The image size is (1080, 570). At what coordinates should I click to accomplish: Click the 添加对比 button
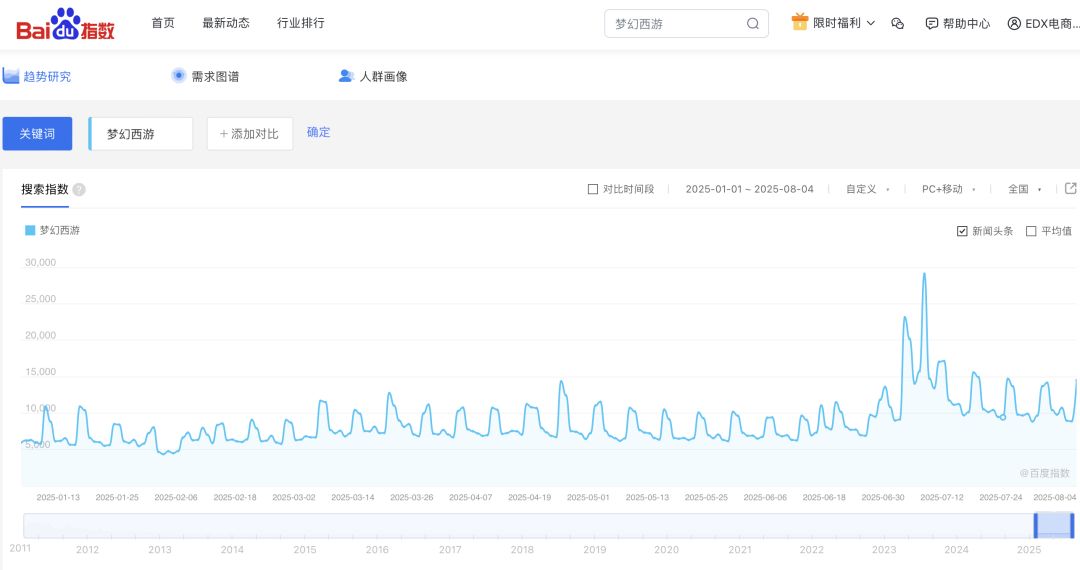(250, 134)
